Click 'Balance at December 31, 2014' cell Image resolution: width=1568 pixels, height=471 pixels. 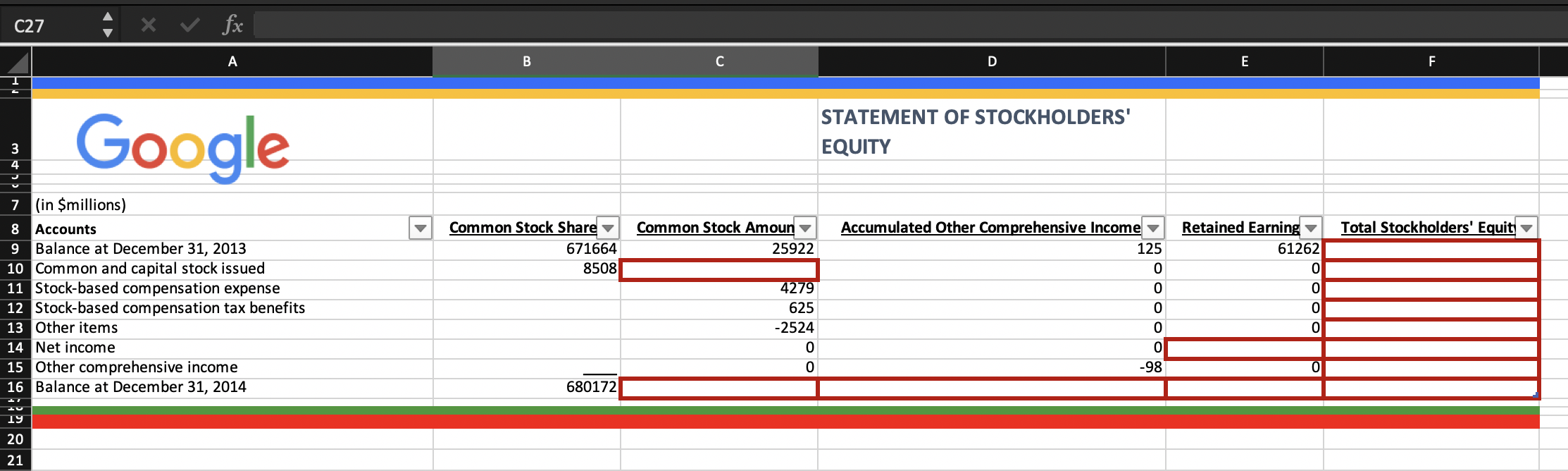pyautogui.click(x=232, y=387)
